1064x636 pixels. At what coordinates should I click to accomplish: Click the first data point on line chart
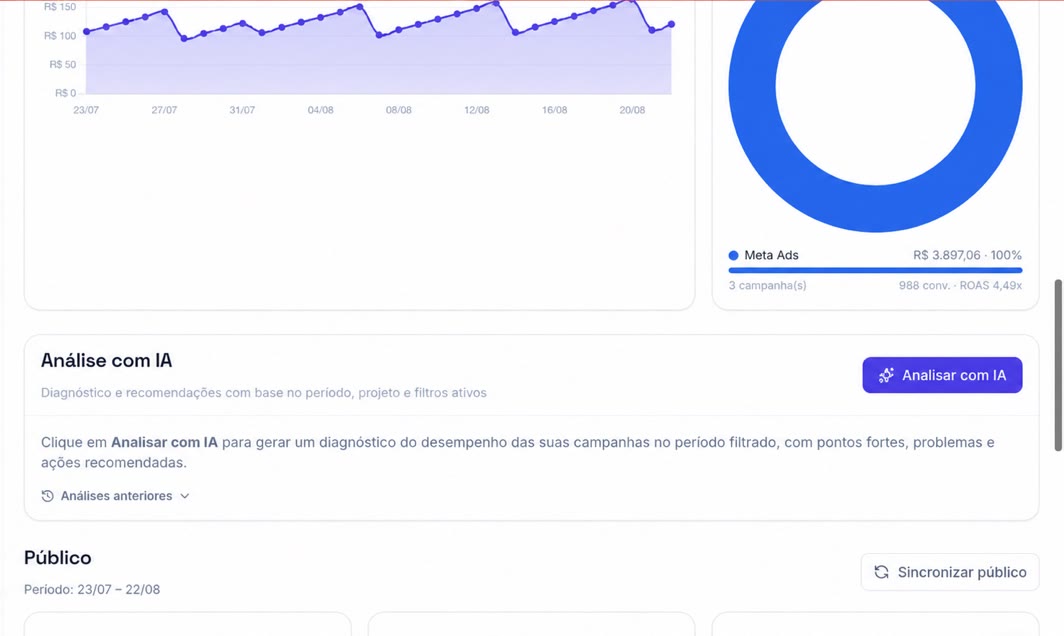tap(86, 31)
